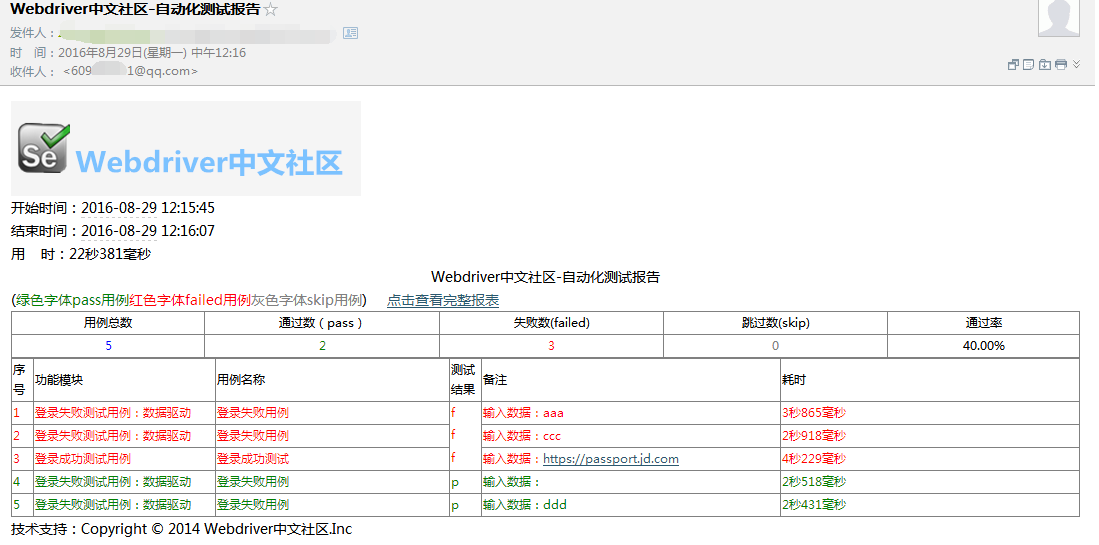The width and height of the screenshot is (1099, 545).
Task: Click the duration 3秒865毫秒
Action: [x=814, y=413]
